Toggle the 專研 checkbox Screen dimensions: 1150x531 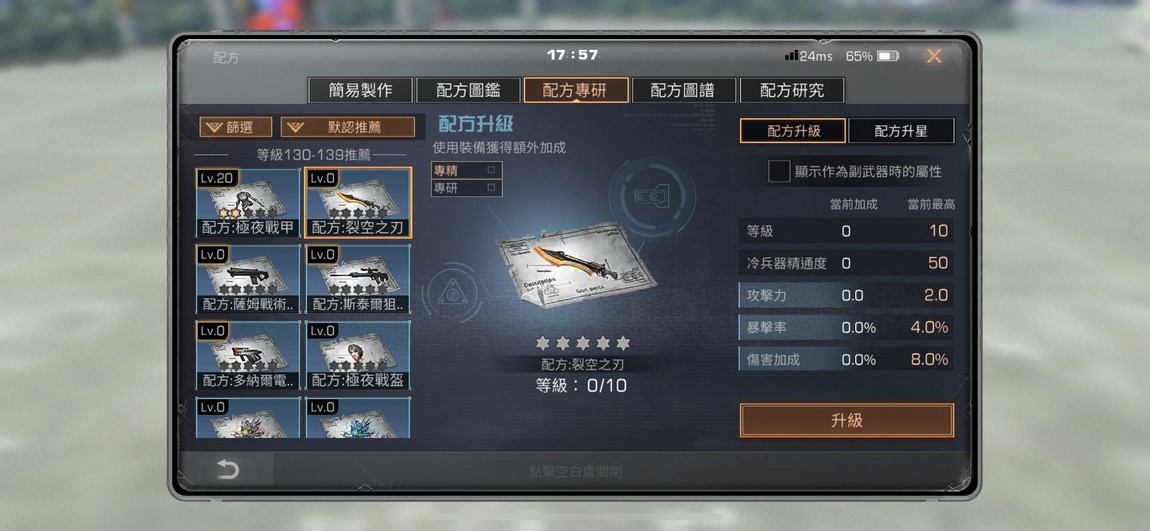[491, 188]
